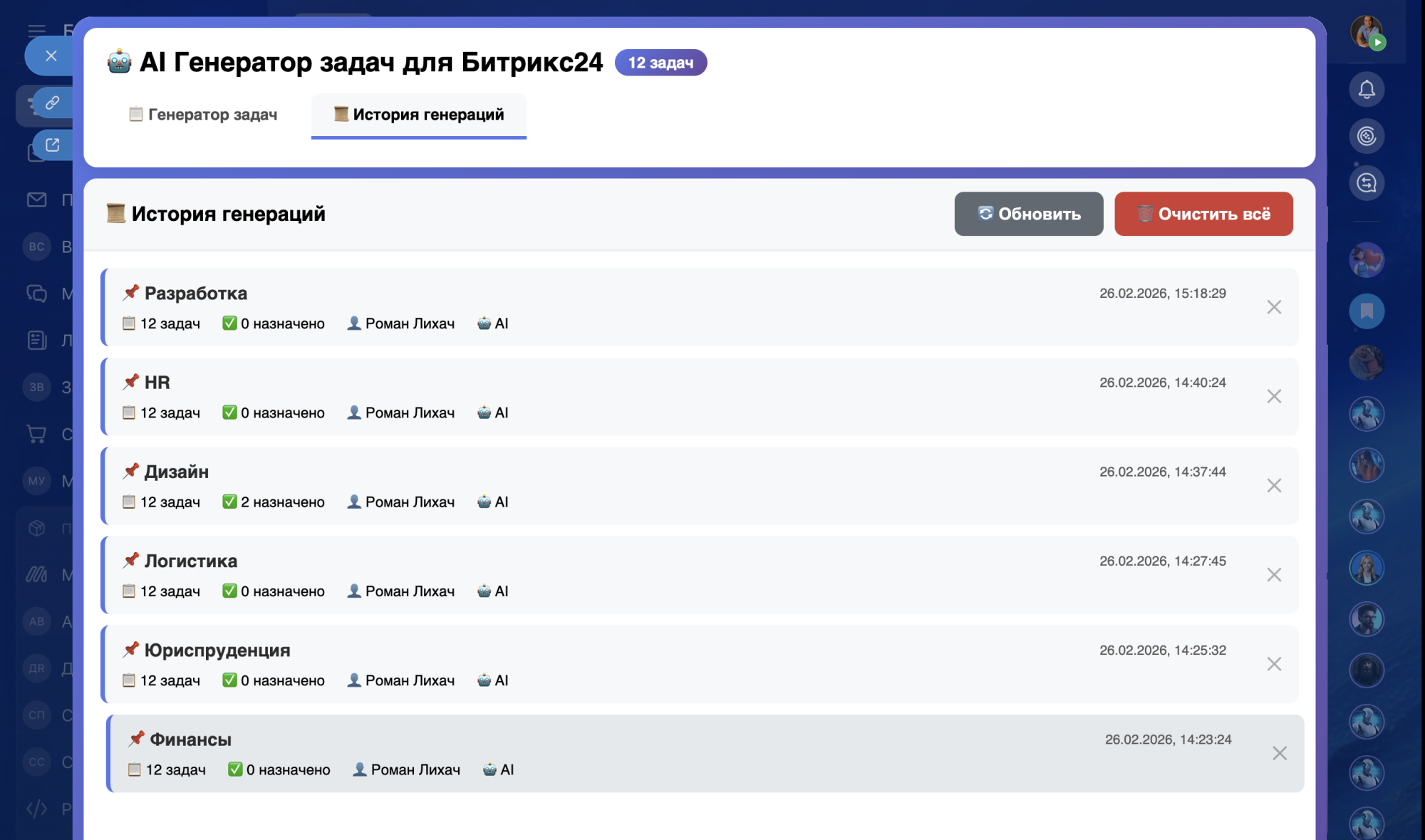1425x840 pixels.
Task: Open the Разработка generation entry
Action: (700, 307)
